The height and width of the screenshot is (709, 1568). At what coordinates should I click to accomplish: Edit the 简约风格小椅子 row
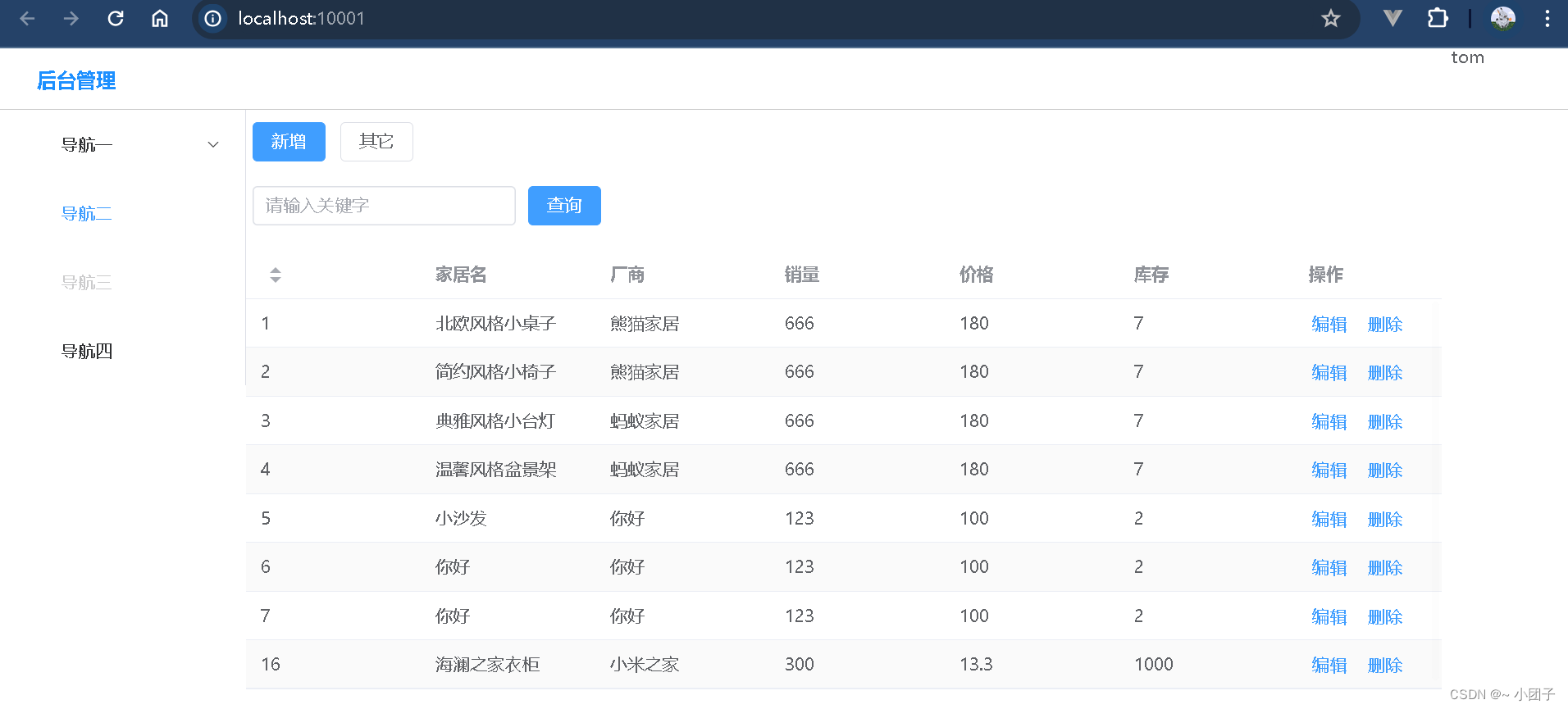1329,372
